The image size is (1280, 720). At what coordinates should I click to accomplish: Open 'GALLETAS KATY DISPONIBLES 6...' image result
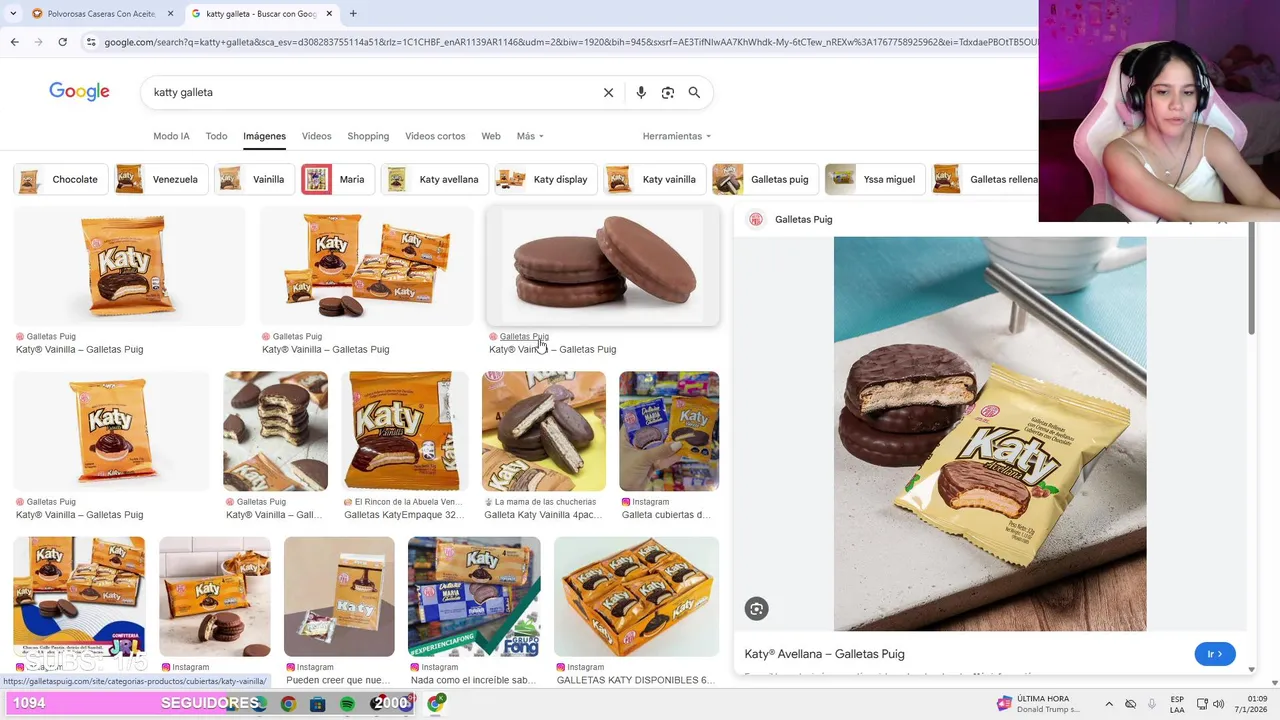click(636, 597)
